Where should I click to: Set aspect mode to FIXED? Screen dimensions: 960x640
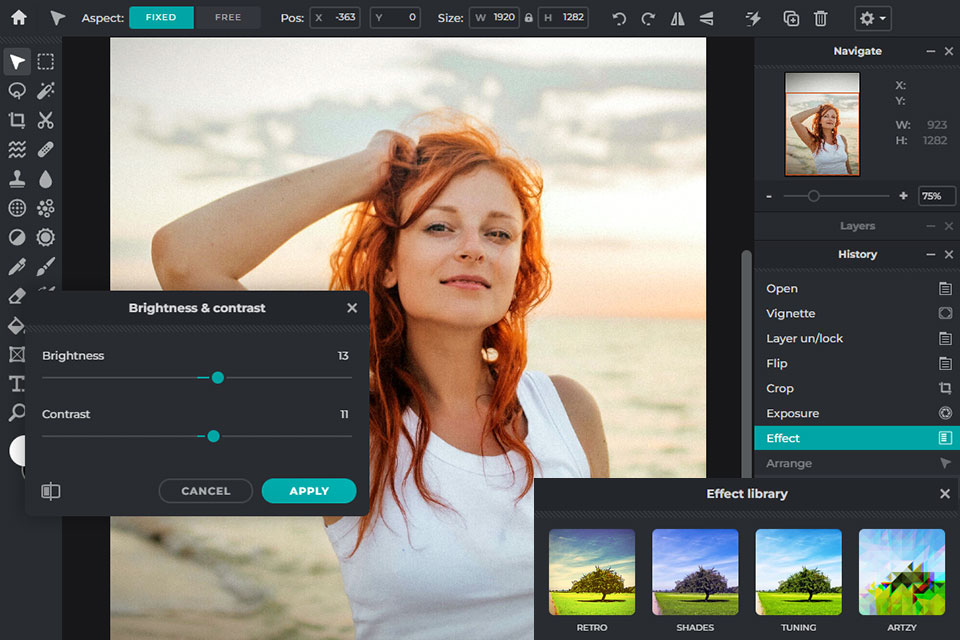(161, 18)
